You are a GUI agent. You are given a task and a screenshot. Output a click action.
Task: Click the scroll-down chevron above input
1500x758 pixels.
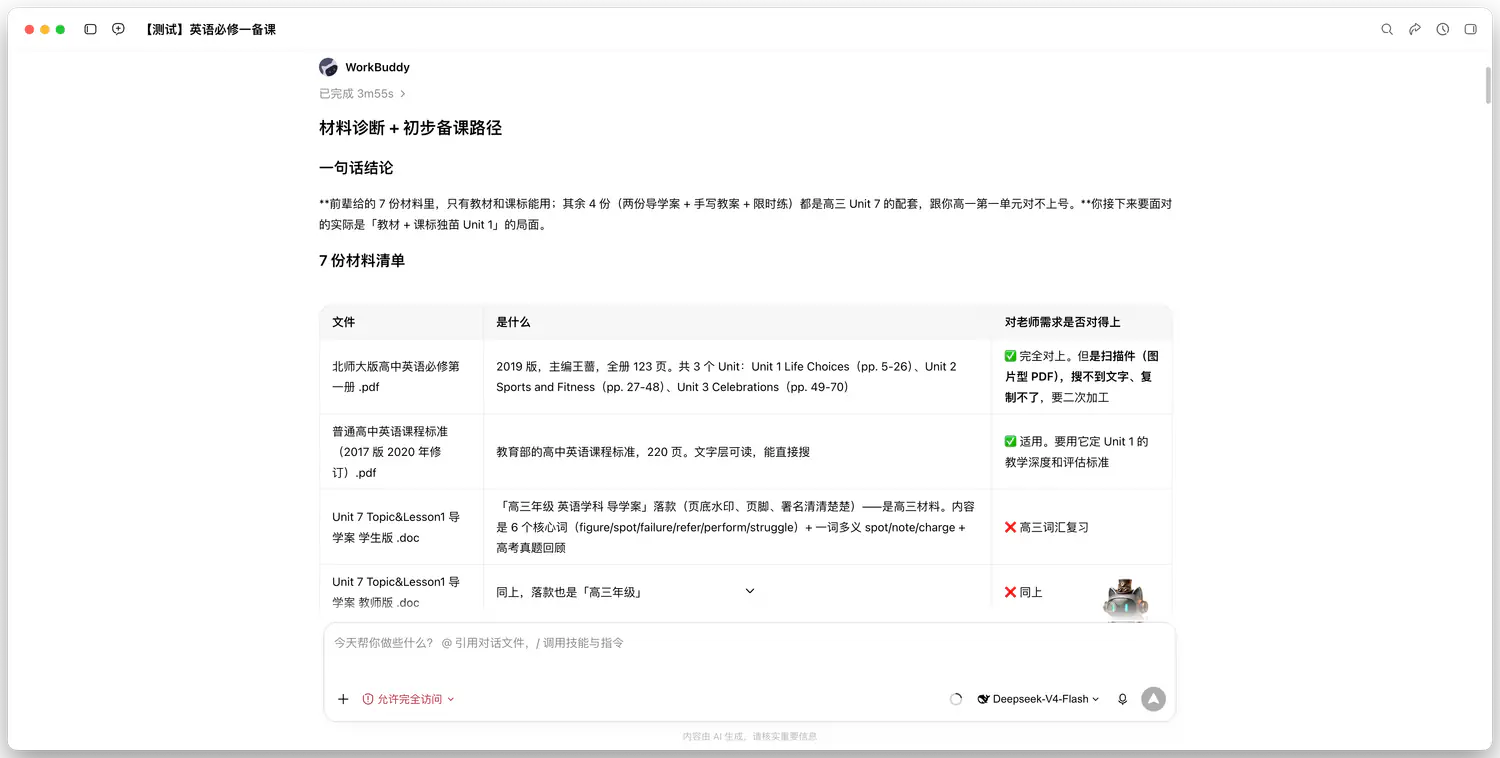750,591
